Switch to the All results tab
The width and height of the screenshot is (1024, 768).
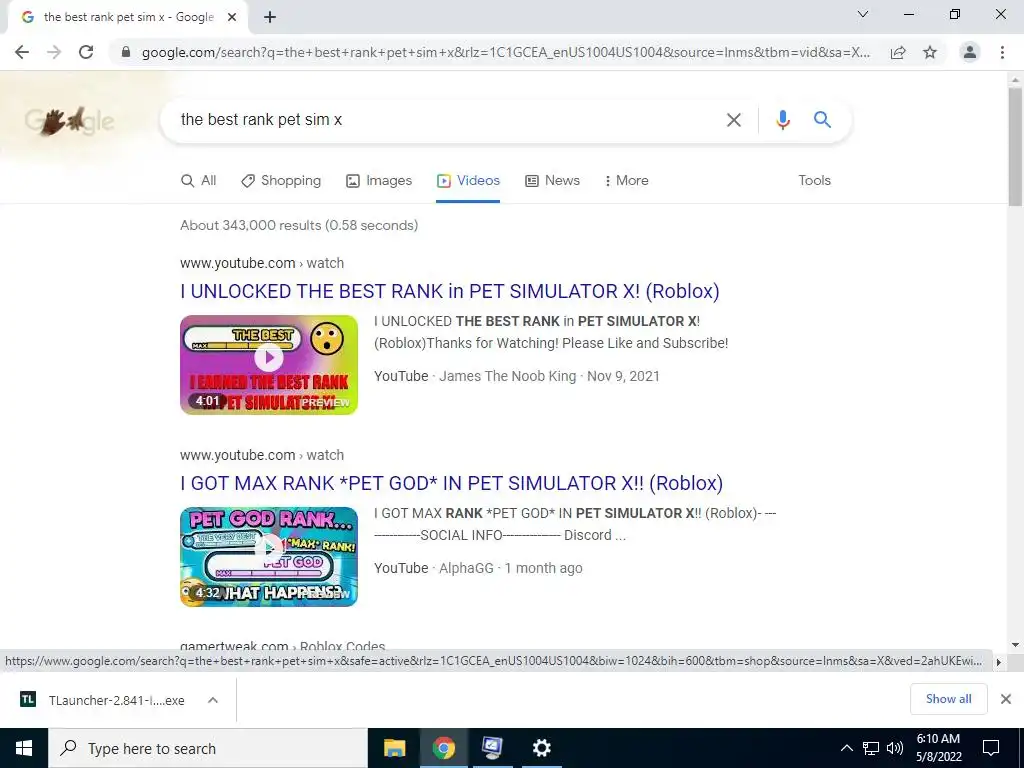pos(199,181)
